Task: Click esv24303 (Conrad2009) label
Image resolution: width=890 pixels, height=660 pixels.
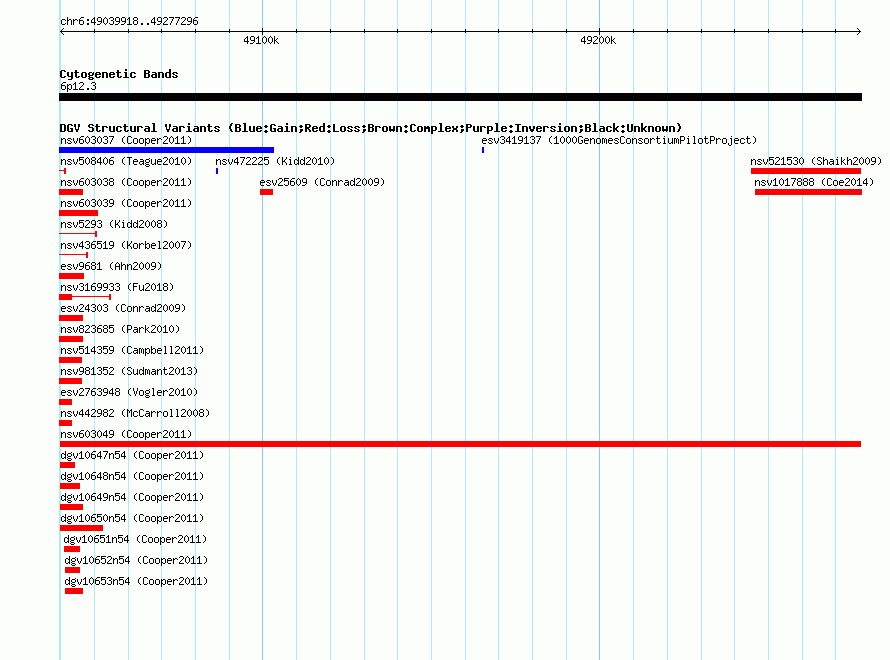Action: tap(123, 308)
